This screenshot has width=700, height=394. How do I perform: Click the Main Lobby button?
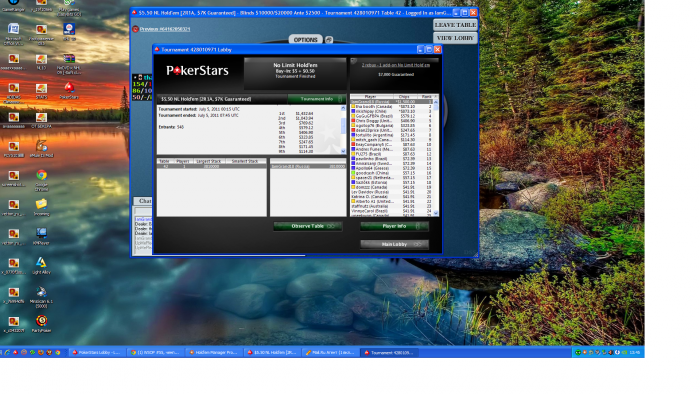click(394, 244)
